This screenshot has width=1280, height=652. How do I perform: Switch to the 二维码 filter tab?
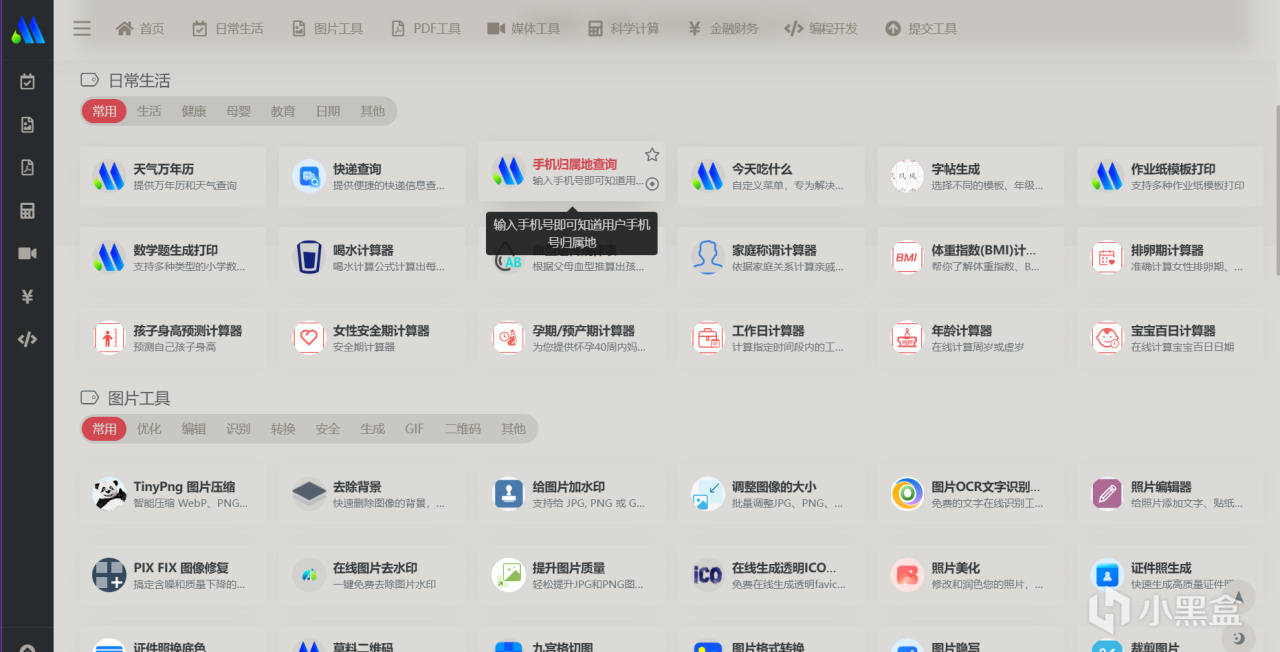point(462,428)
